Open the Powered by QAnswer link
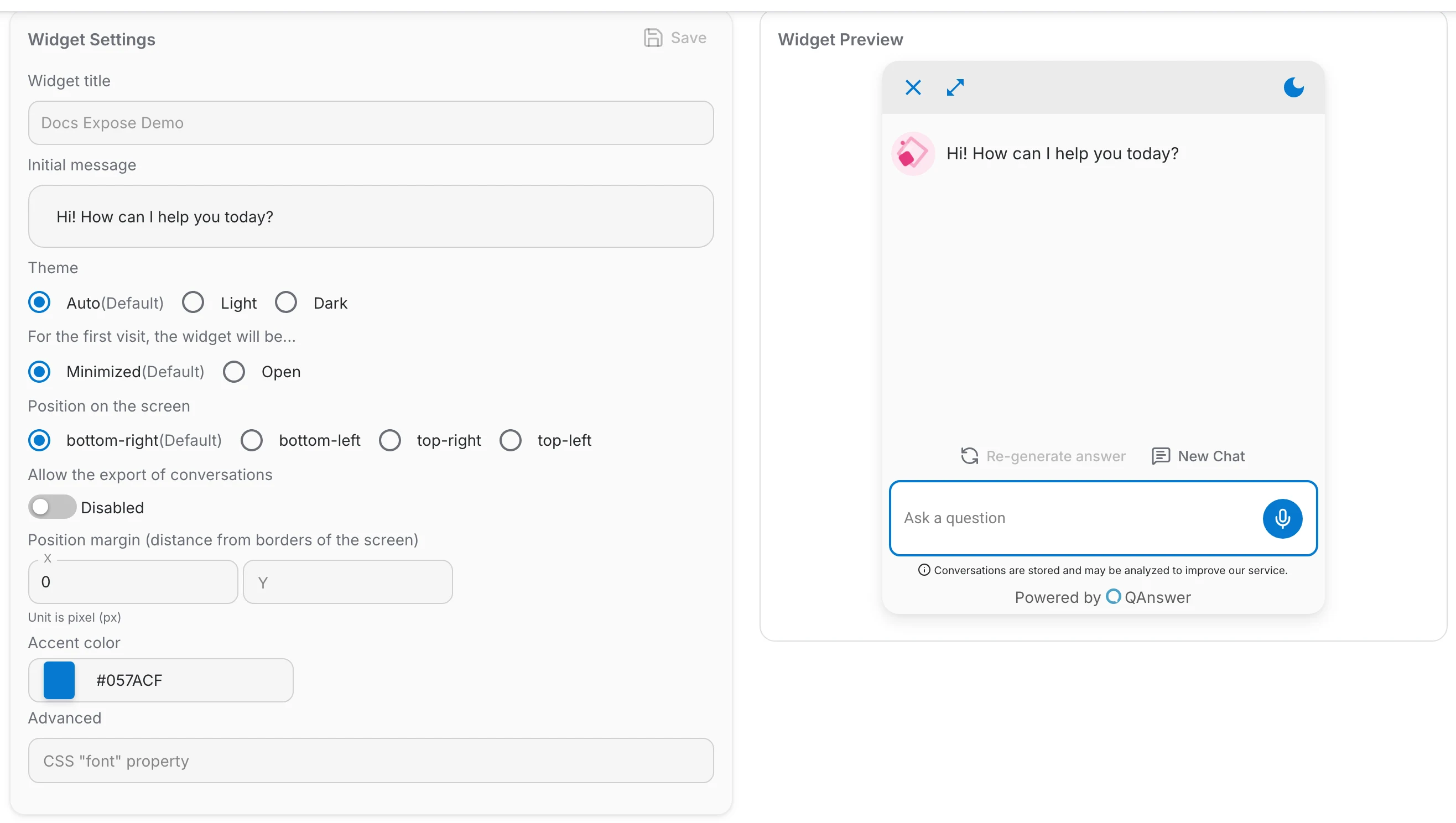1456x823 pixels. click(1103, 597)
